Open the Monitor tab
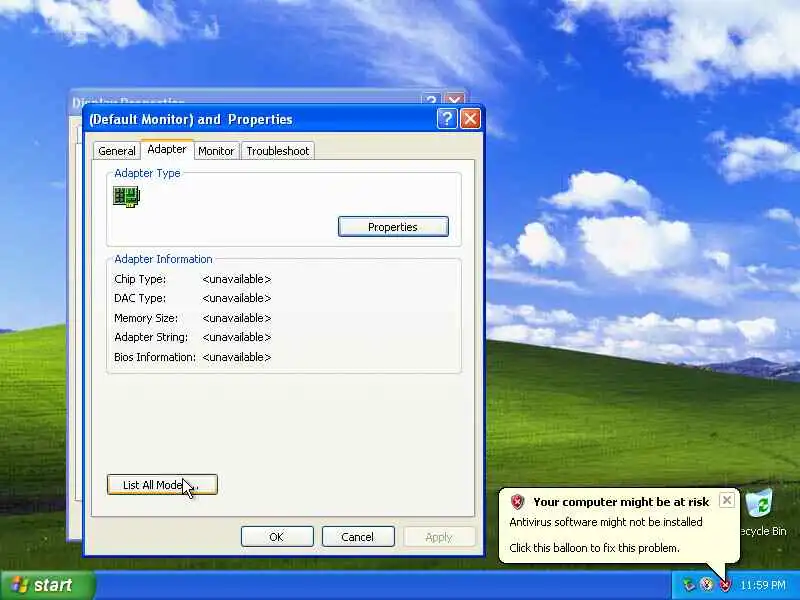Screen dimensions: 800x600 tap(216, 151)
